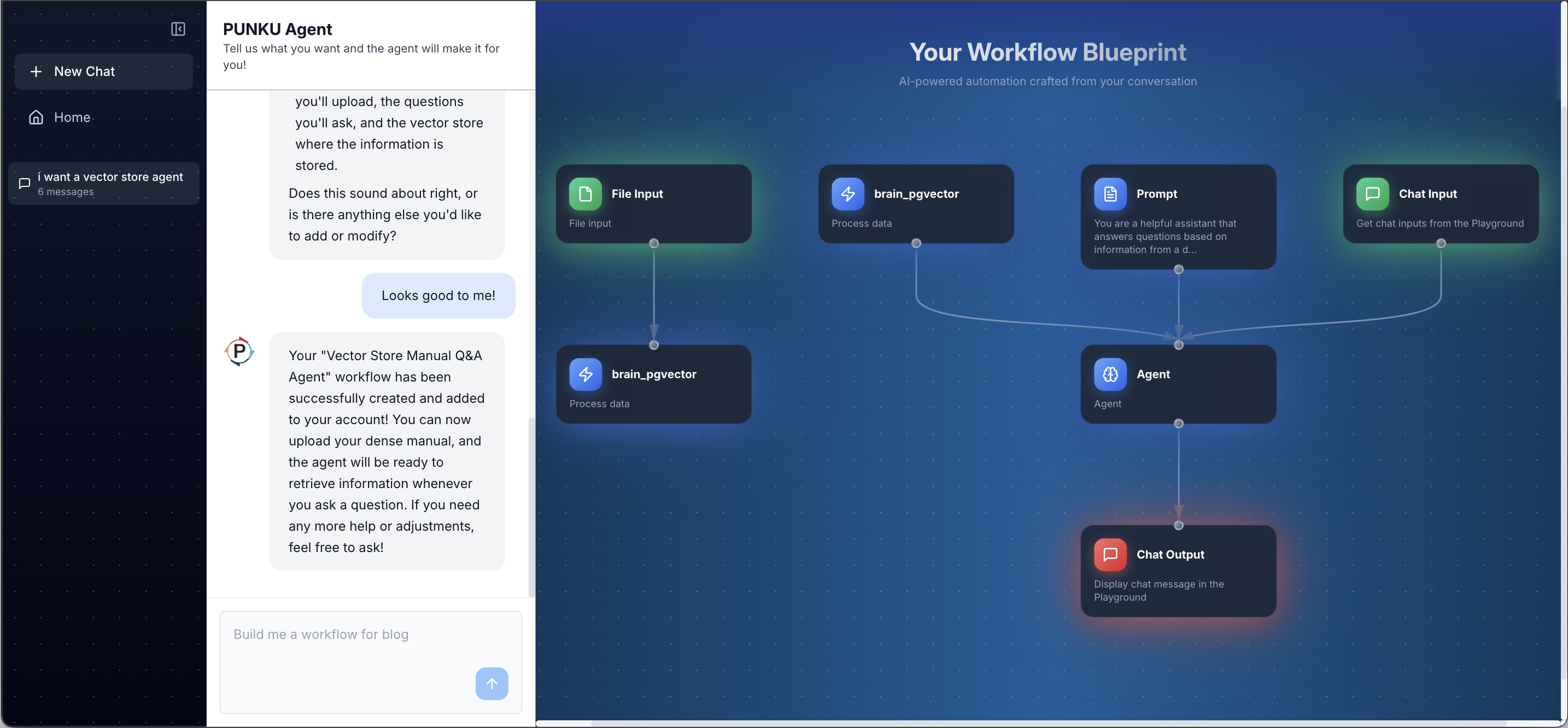Click the Prompt node document icon
The width and height of the screenshot is (1568, 728).
[x=1110, y=193]
